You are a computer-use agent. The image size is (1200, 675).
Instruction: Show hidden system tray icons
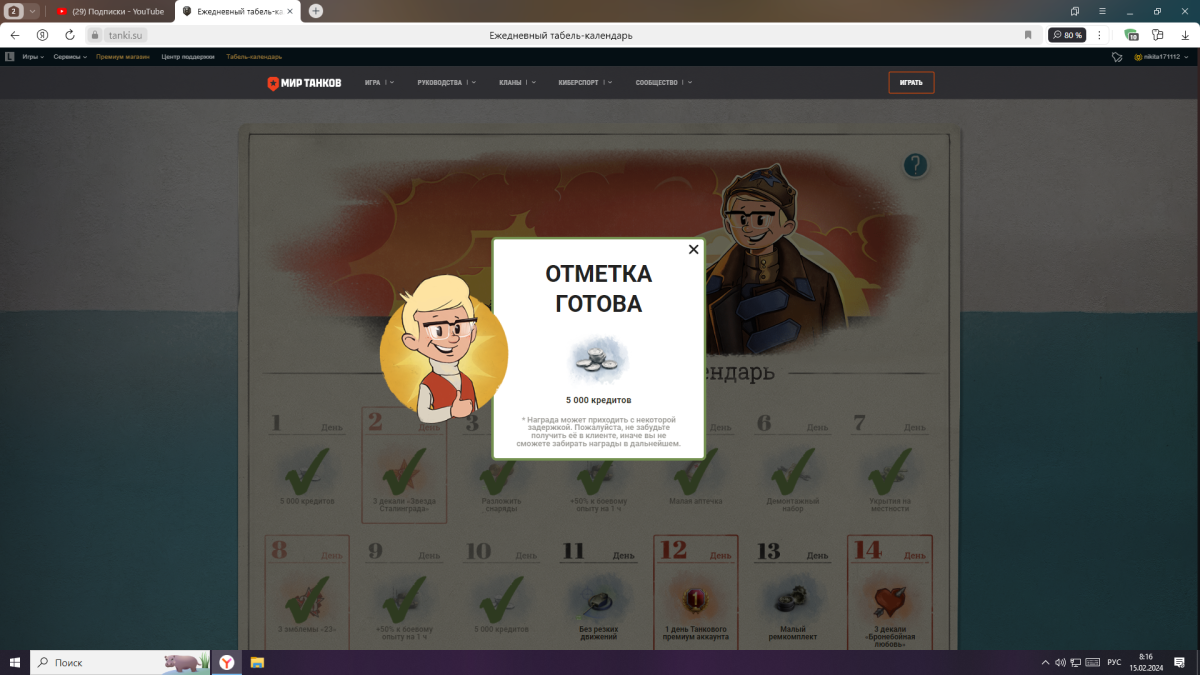click(x=1046, y=662)
